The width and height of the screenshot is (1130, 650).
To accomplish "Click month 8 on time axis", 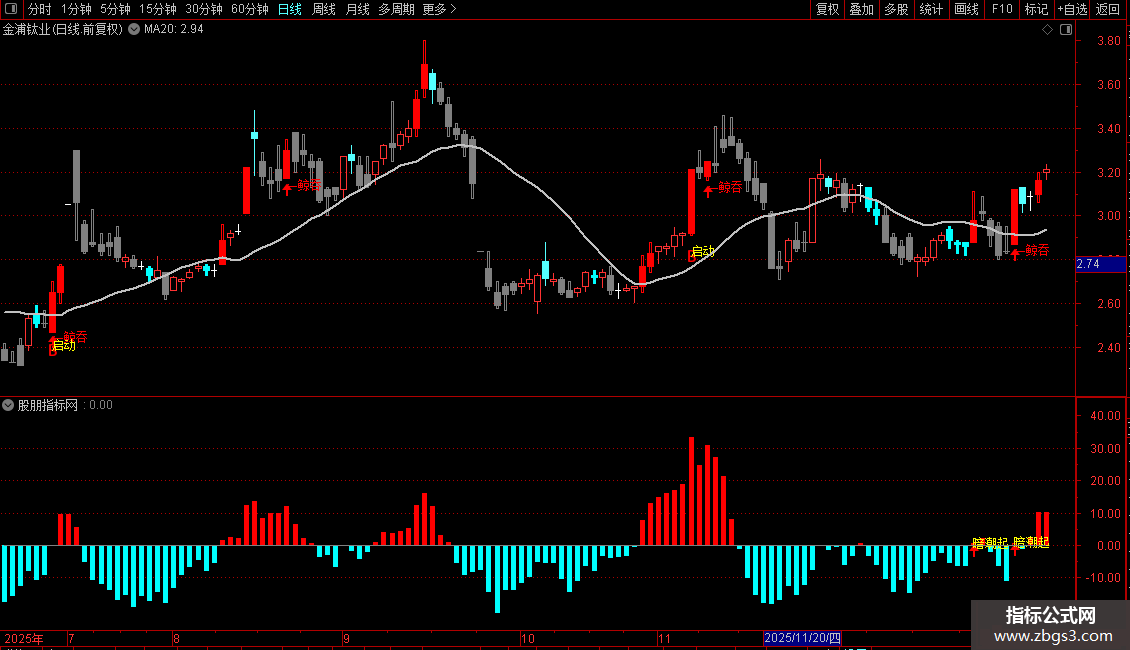I will [x=177, y=638].
